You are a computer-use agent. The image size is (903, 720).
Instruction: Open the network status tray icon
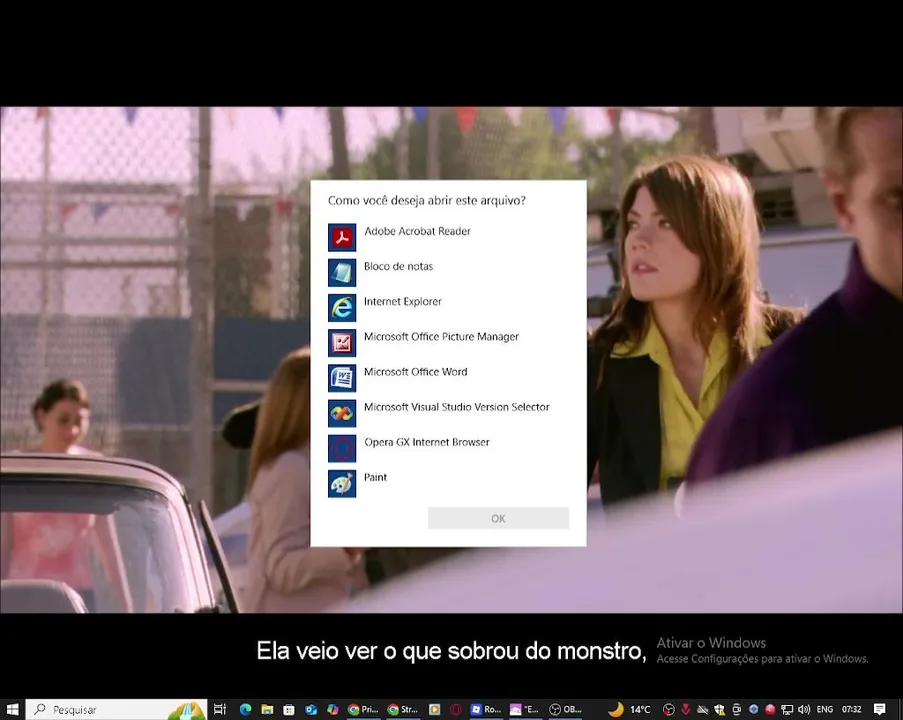click(x=787, y=709)
